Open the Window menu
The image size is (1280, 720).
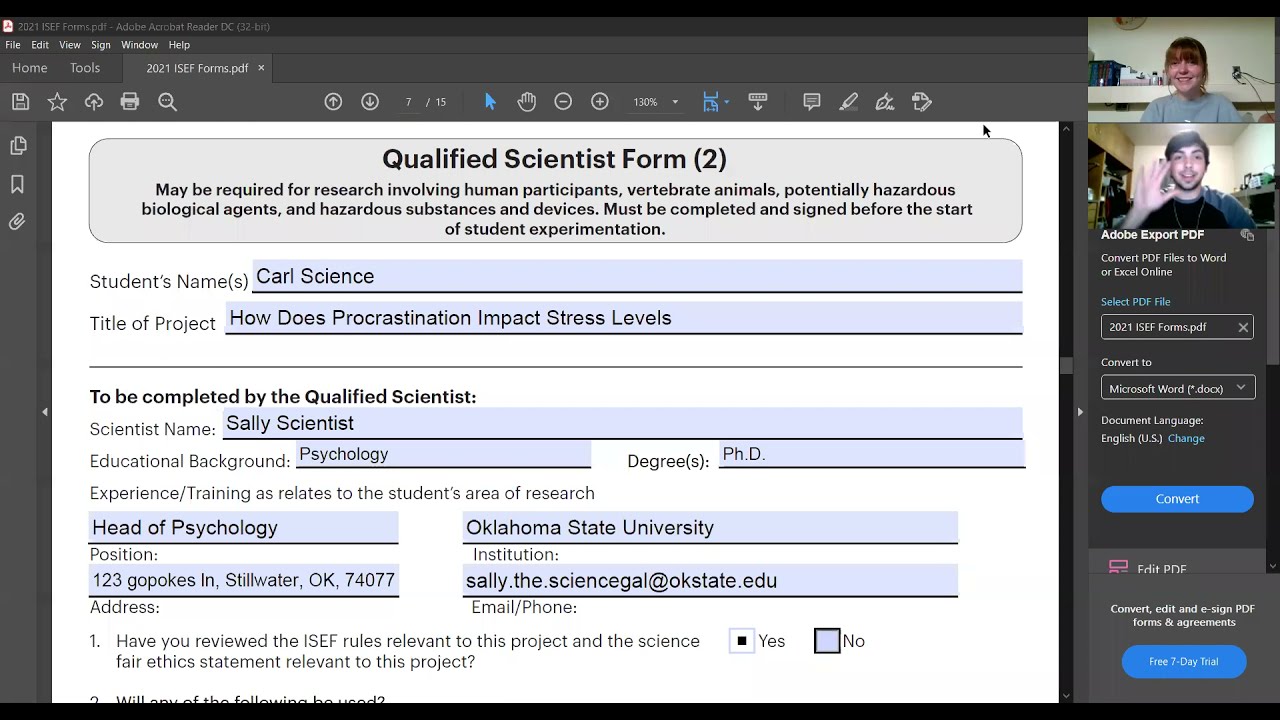139,45
